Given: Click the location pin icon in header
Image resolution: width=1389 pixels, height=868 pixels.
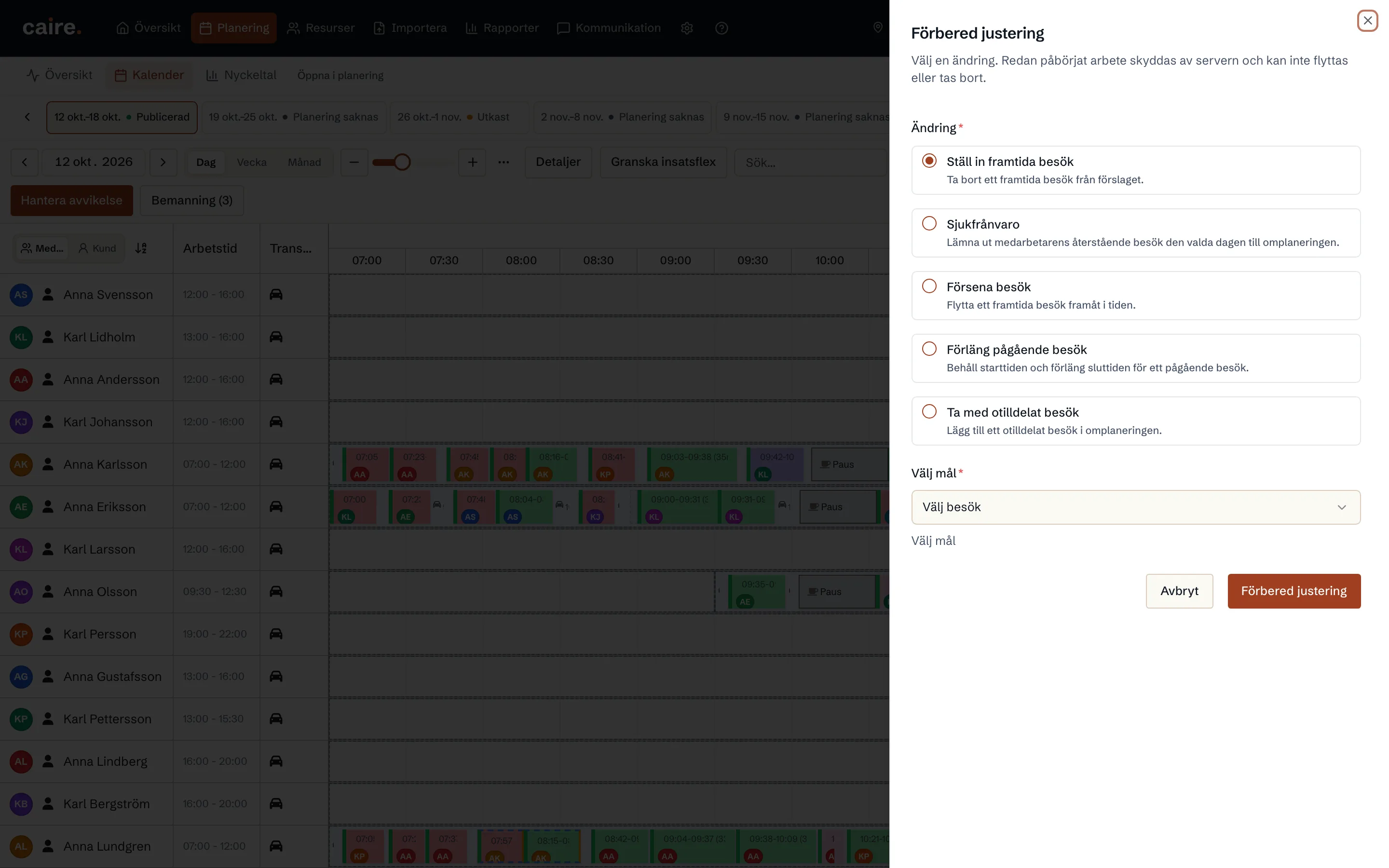Looking at the screenshot, I should [878, 27].
